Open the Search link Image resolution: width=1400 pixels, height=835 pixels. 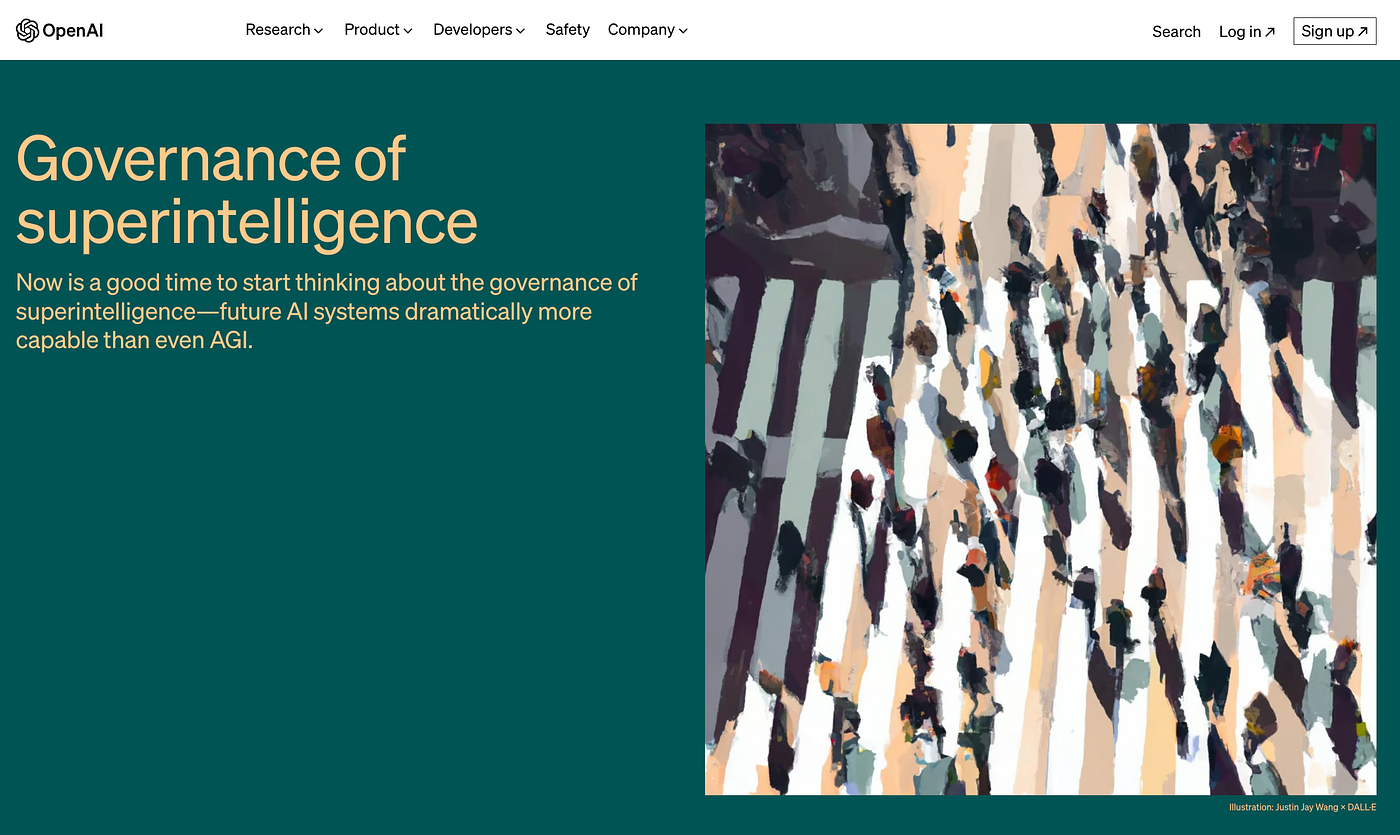(1176, 32)
